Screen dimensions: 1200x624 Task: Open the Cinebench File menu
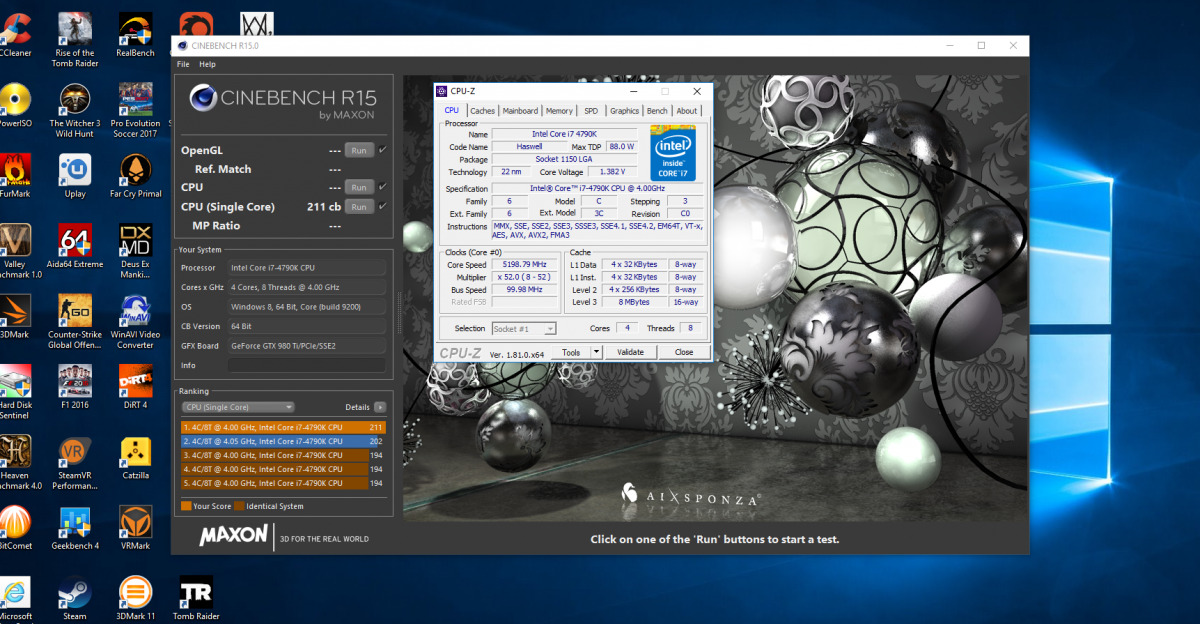pyautogui.click(x=183, y=64)
